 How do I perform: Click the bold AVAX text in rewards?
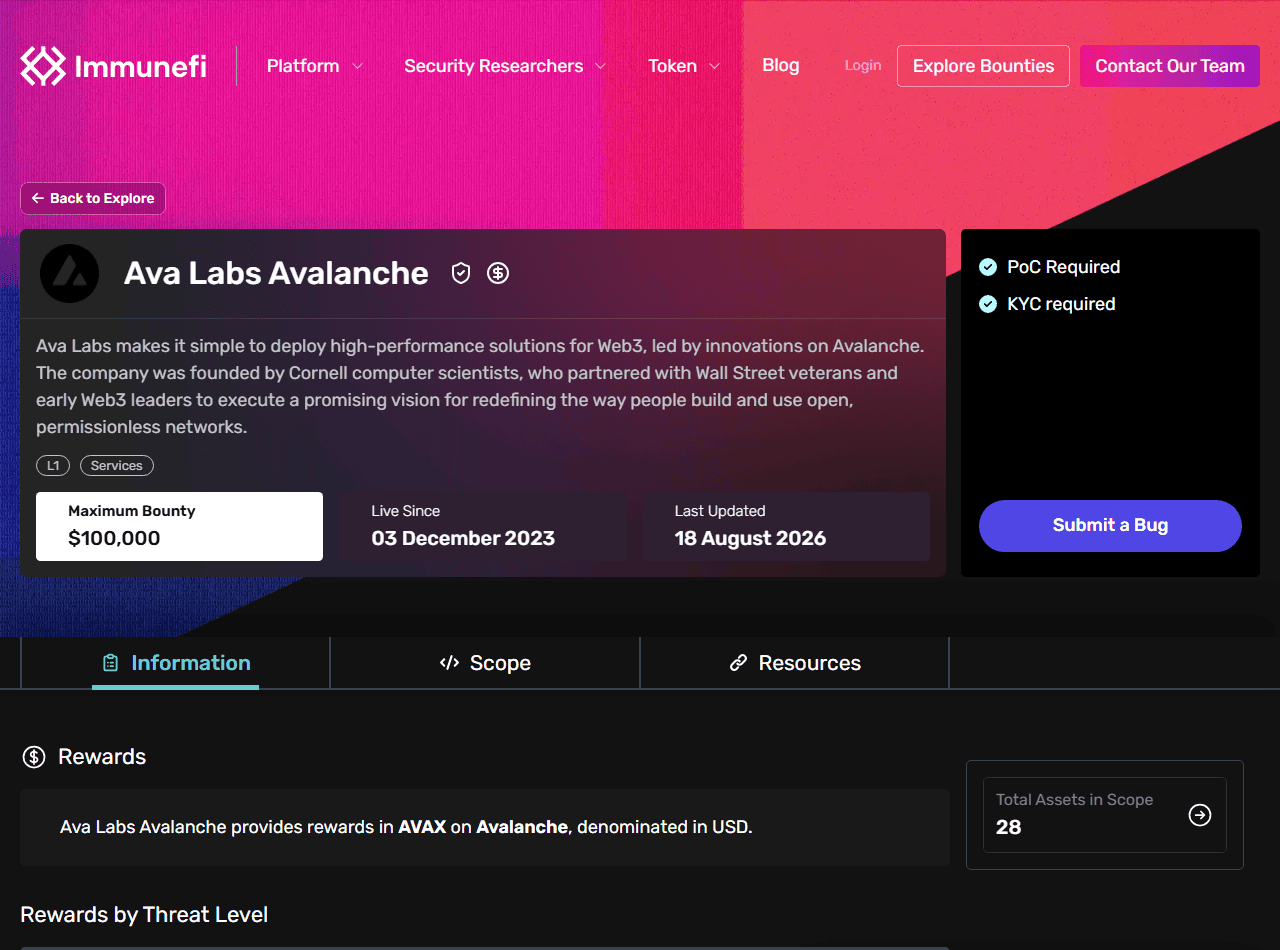tap(422, 827)
